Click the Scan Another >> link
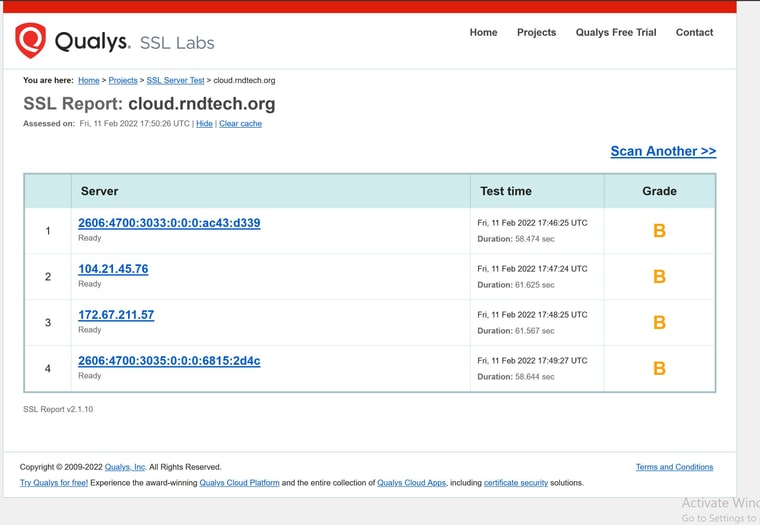Viewport: 760px width, 525px height. click(x=663, y=151)
